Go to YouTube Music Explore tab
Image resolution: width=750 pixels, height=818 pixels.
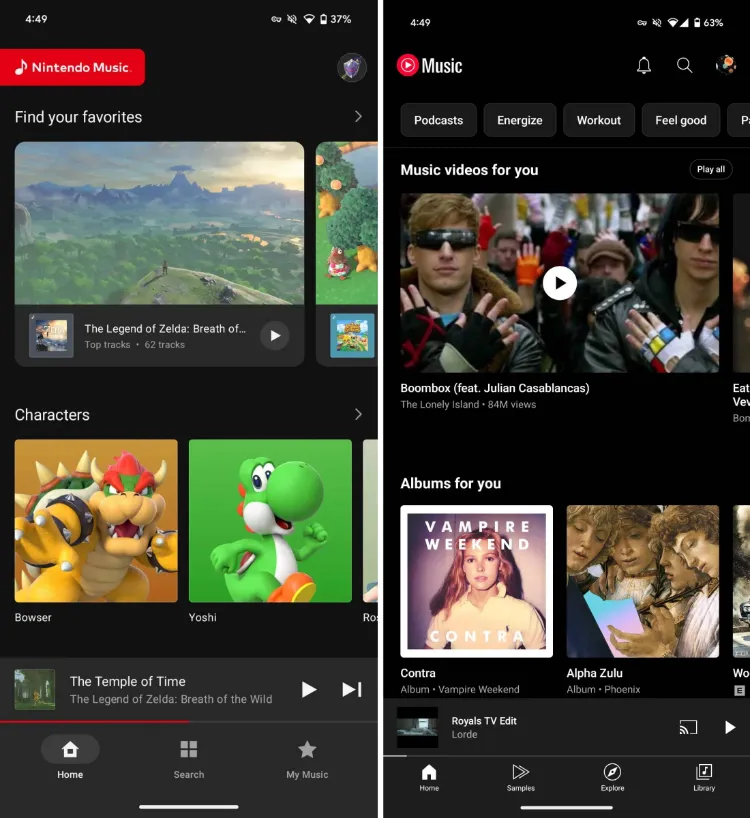coord(612,776)
